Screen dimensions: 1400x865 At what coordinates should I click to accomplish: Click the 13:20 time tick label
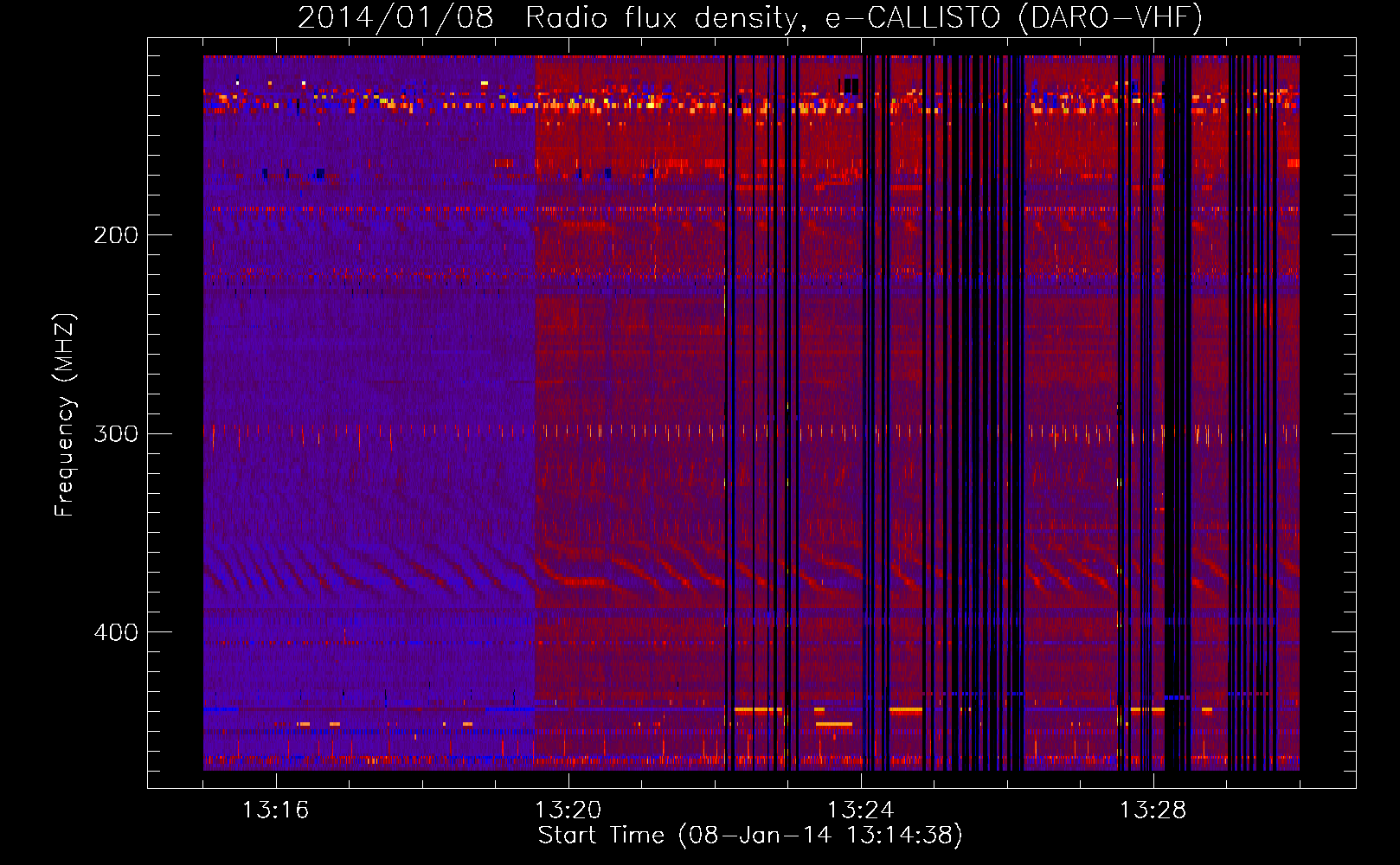[568, 810]
